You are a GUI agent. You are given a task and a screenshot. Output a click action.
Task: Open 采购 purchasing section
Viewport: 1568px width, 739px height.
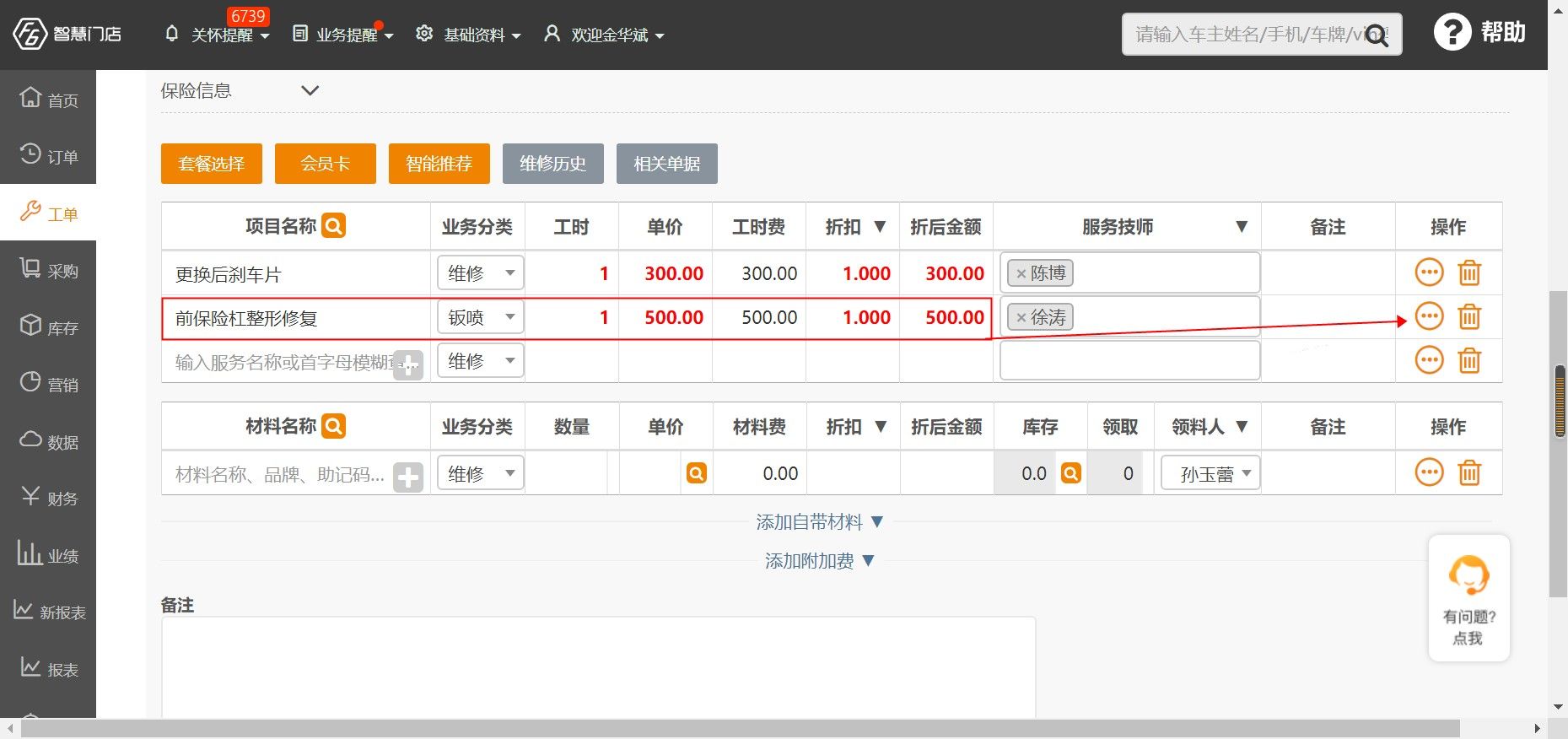[x=48, y=270]
